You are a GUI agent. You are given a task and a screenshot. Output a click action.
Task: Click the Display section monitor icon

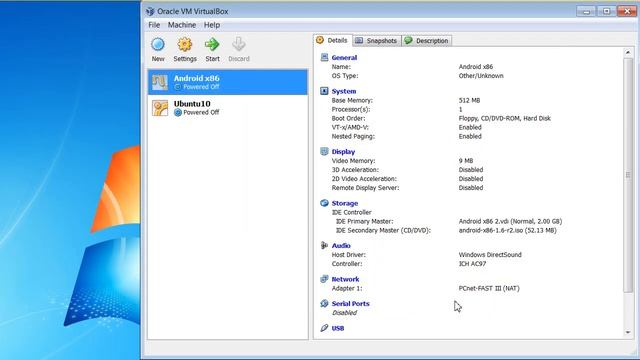324,151
